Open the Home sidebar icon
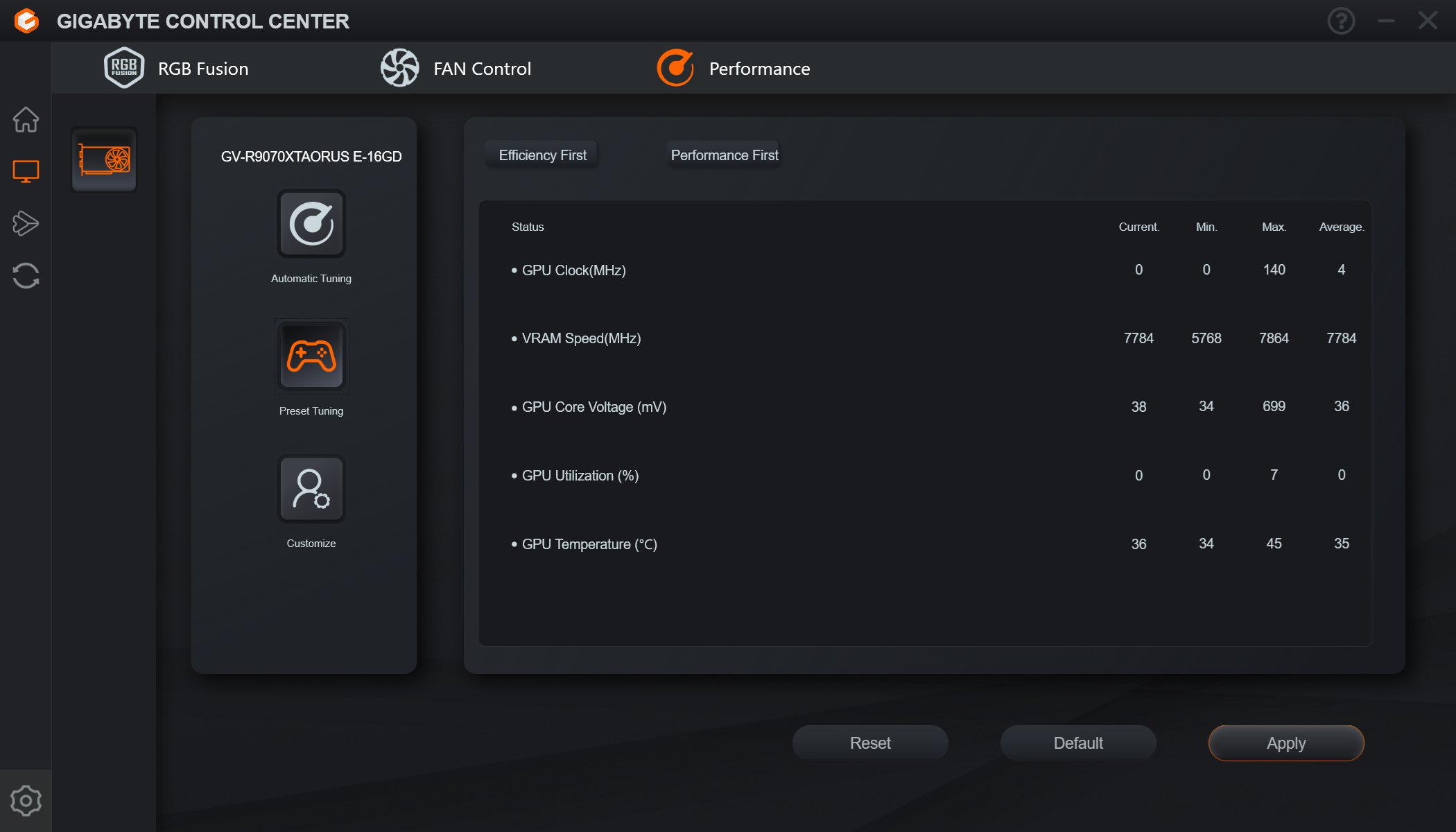The height and width of the screenshot is (832, 1456). tap(26, 119)
